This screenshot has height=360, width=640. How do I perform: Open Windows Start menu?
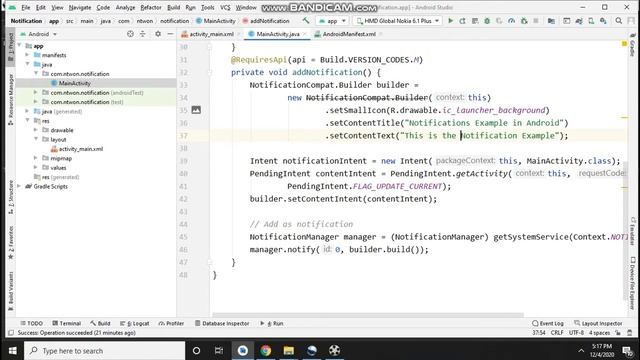point(12,351)
